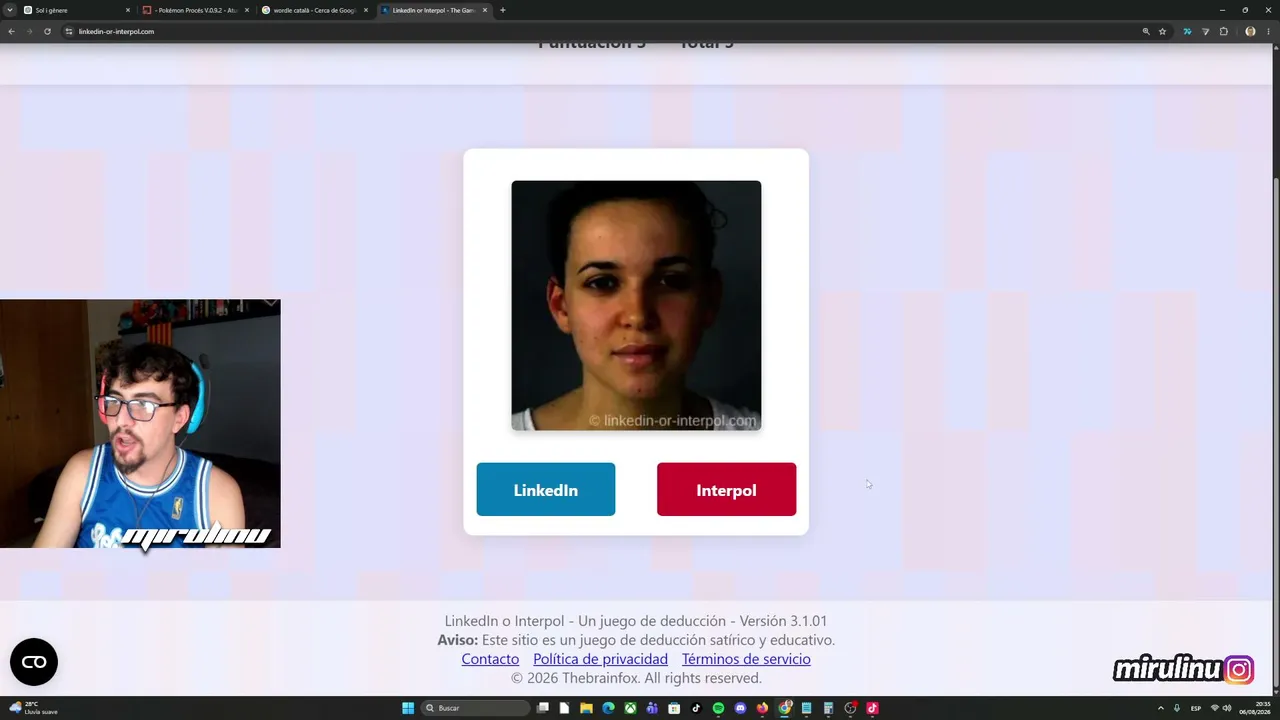Open the zoom magnifier in address bar
1280x720 pixels.
click(1146, 31)
